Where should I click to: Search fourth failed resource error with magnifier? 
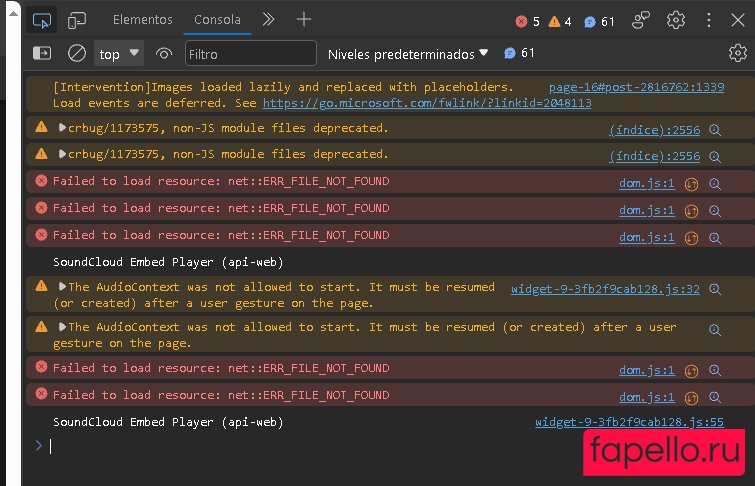pos(715,370)
